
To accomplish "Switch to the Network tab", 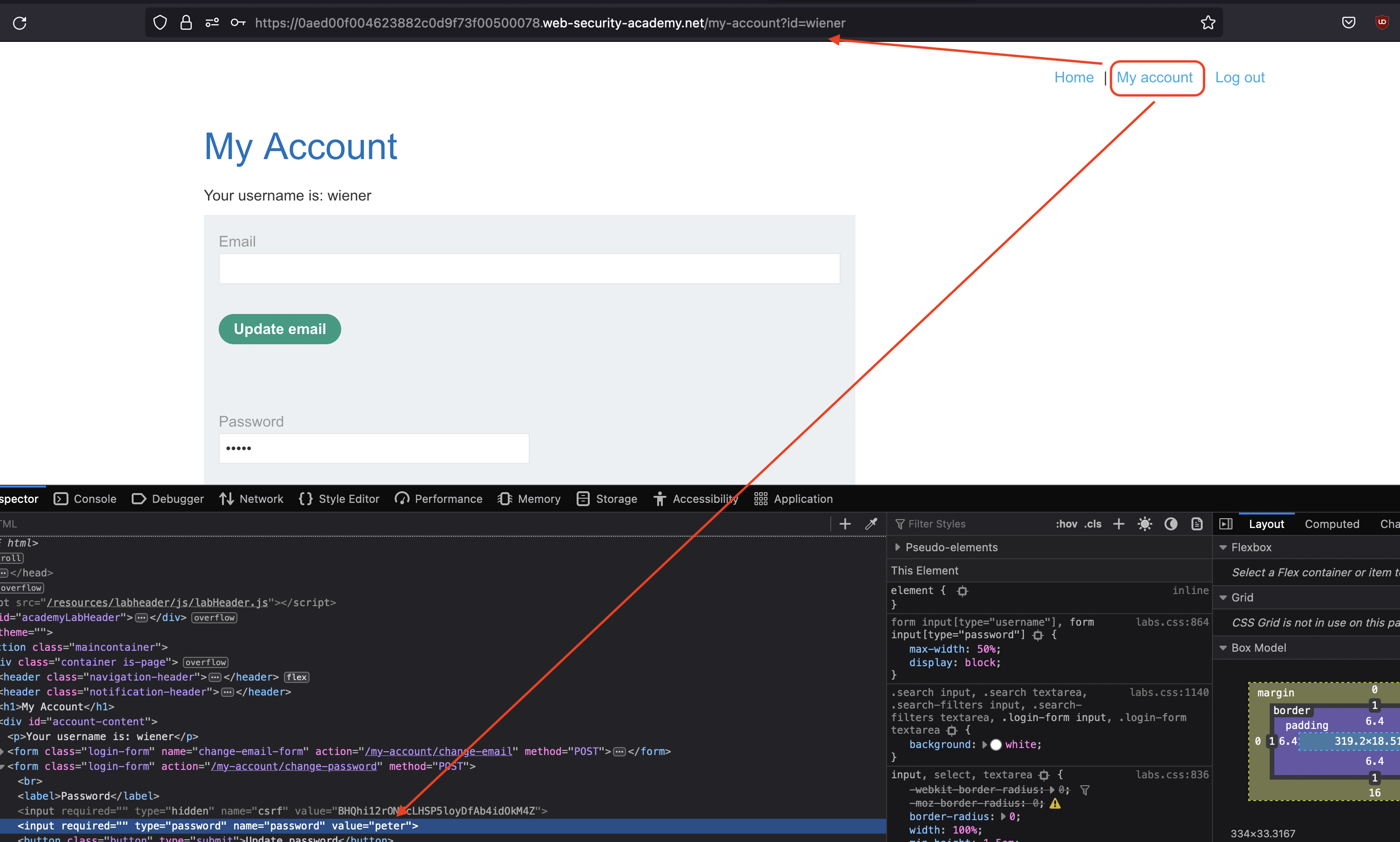I will 251,499.
